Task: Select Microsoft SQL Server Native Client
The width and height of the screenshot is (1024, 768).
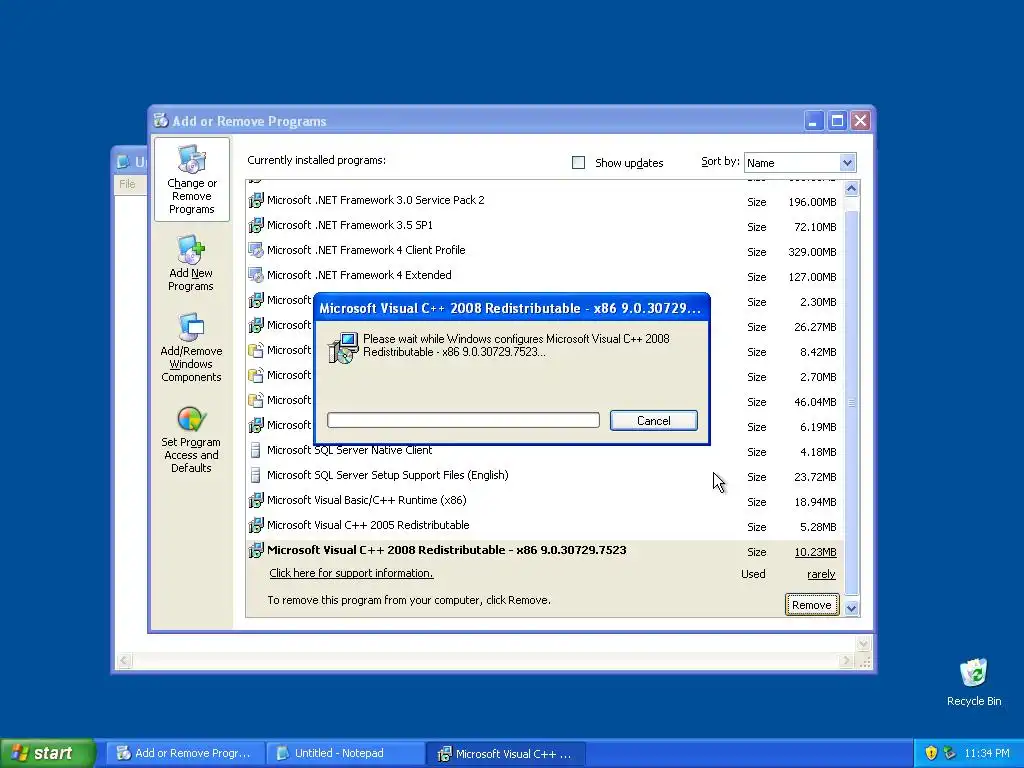Action: [349, 450]
